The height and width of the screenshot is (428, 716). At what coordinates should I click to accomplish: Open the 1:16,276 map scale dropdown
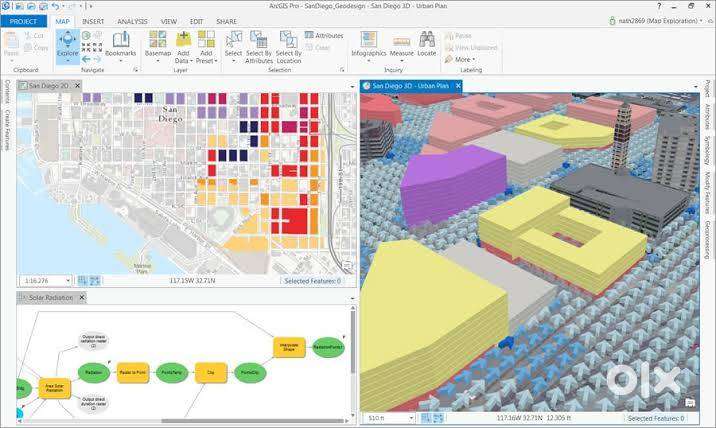[x=68, y=280]
